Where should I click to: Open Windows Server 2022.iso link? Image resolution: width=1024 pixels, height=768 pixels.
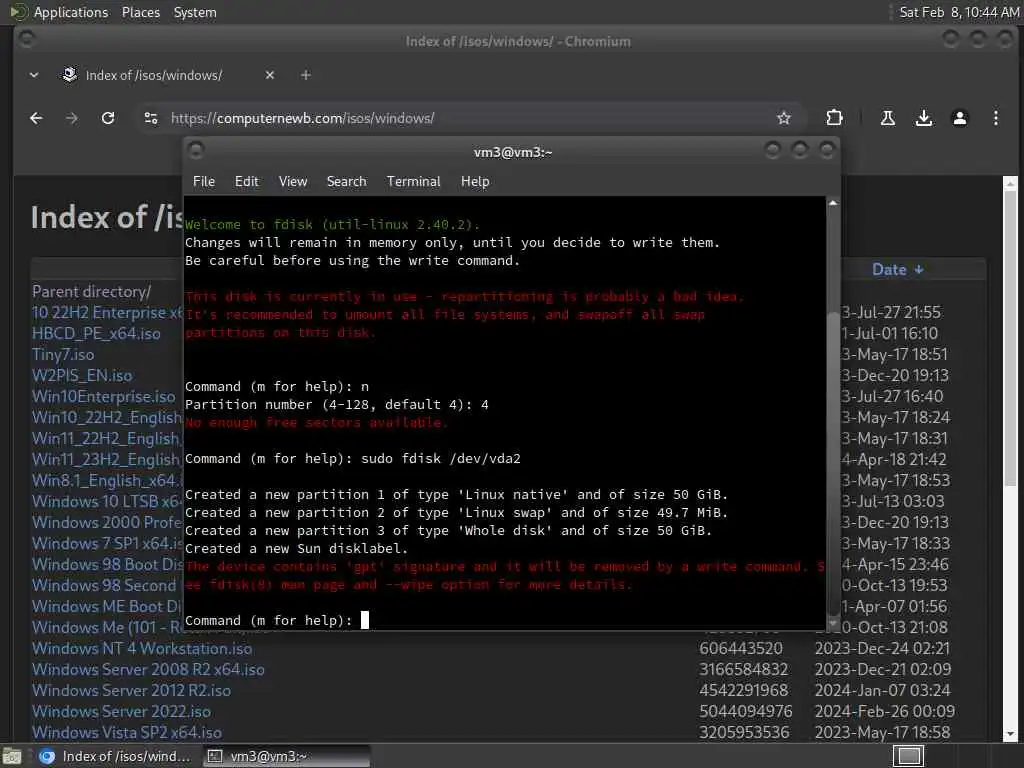pyautogui.click(x=121, y=711)
